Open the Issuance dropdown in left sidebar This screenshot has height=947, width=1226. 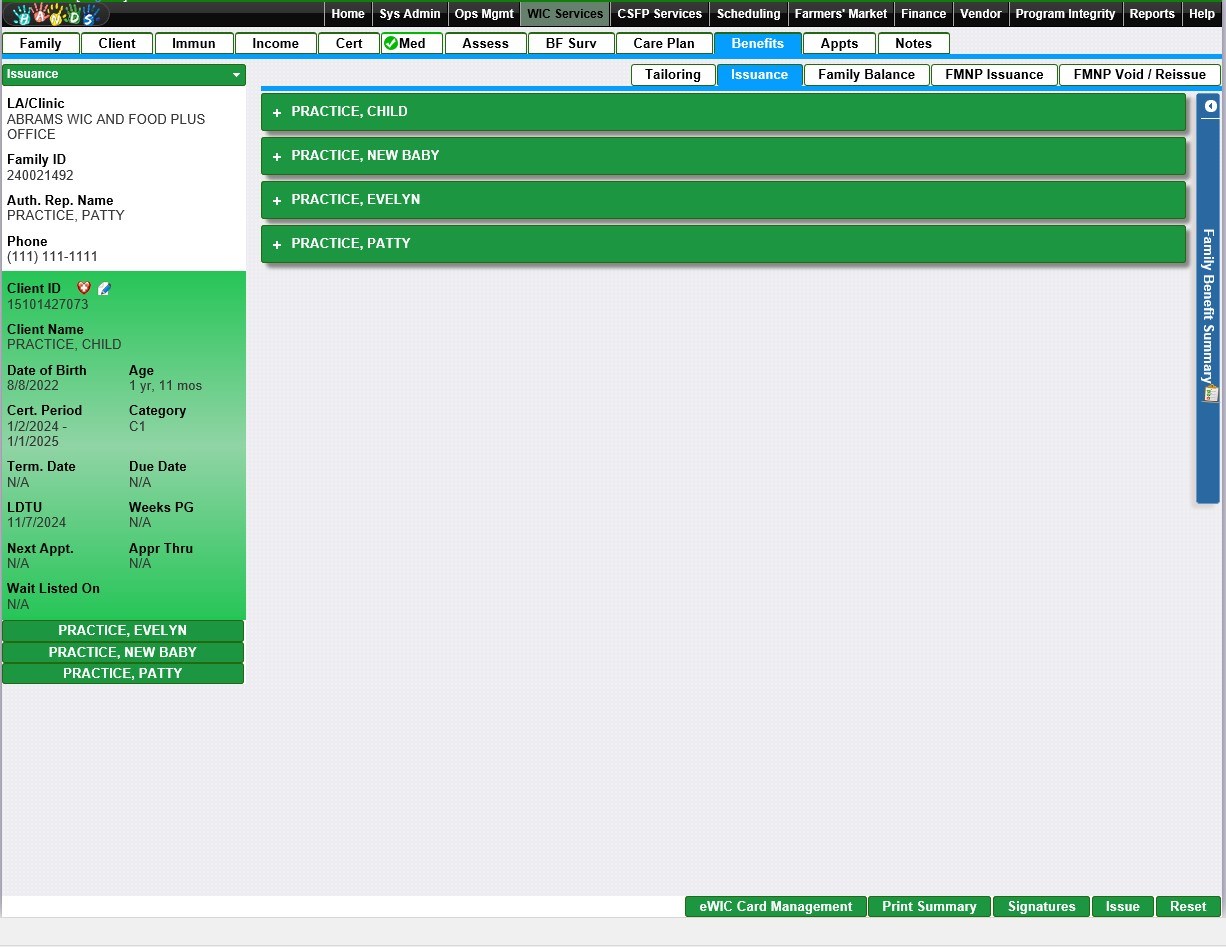tap(236, 75)
